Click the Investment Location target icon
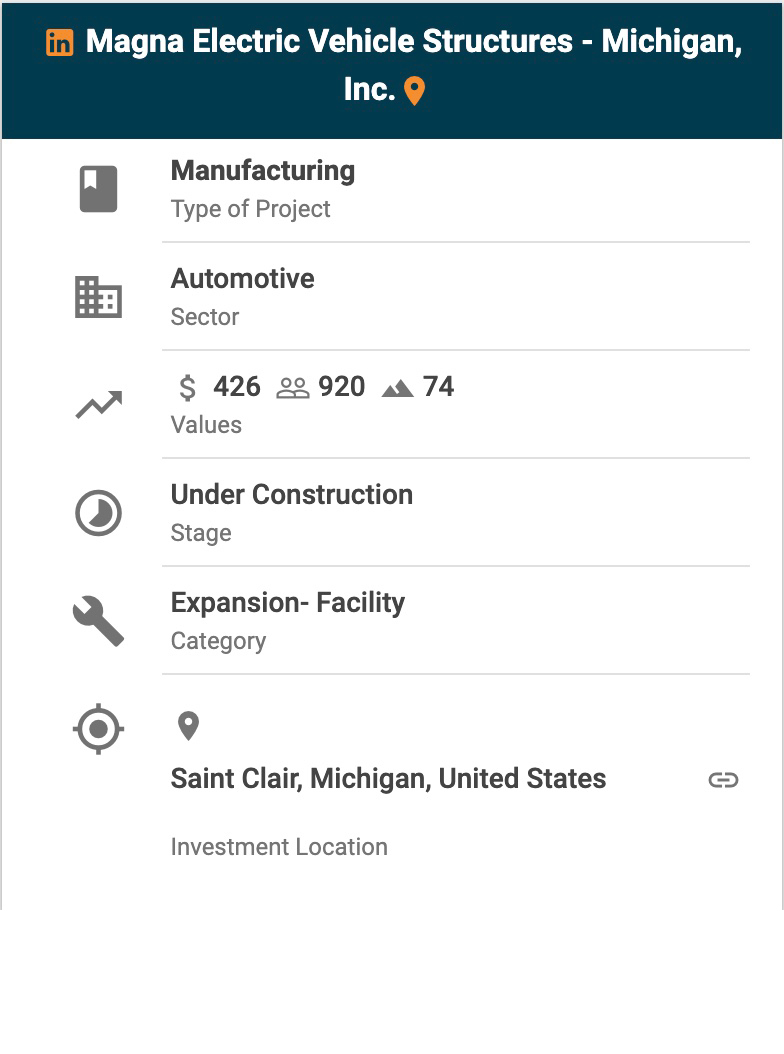 pyautogui.click(x=98, y=729)
